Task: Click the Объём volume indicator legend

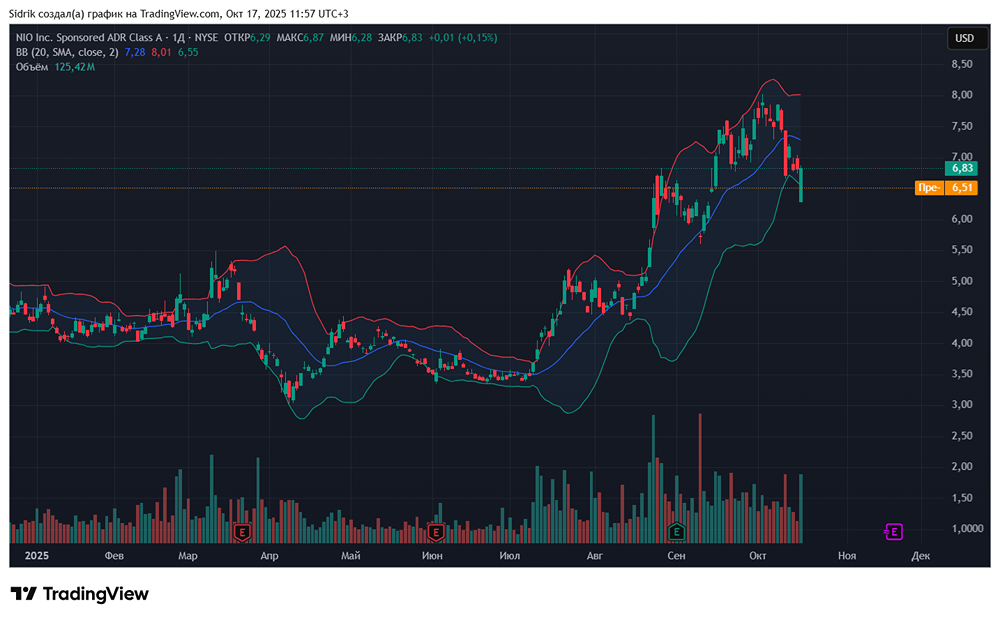Action: coord(32,67)
